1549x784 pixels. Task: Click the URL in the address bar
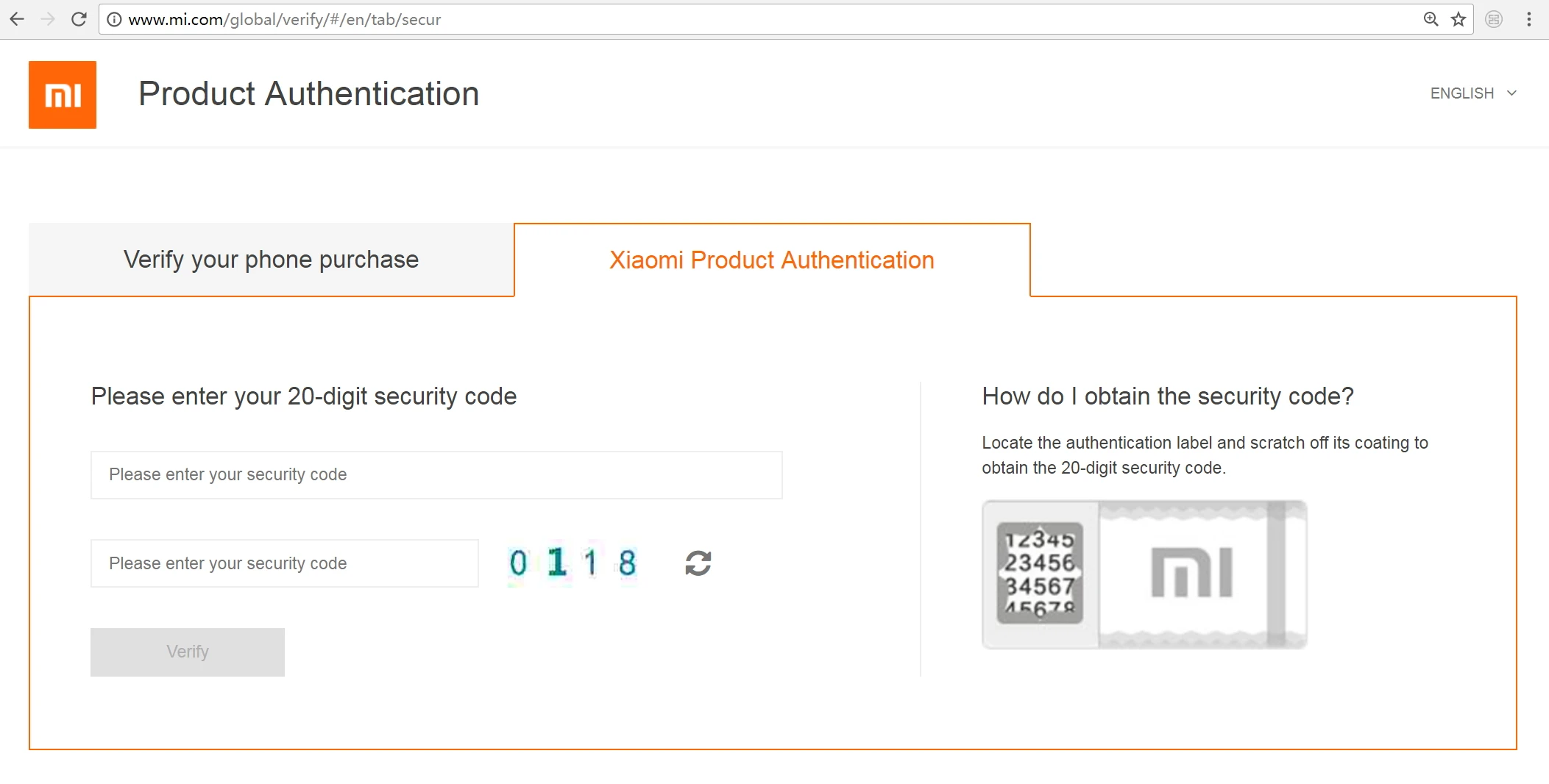click(x=285, y=20)
